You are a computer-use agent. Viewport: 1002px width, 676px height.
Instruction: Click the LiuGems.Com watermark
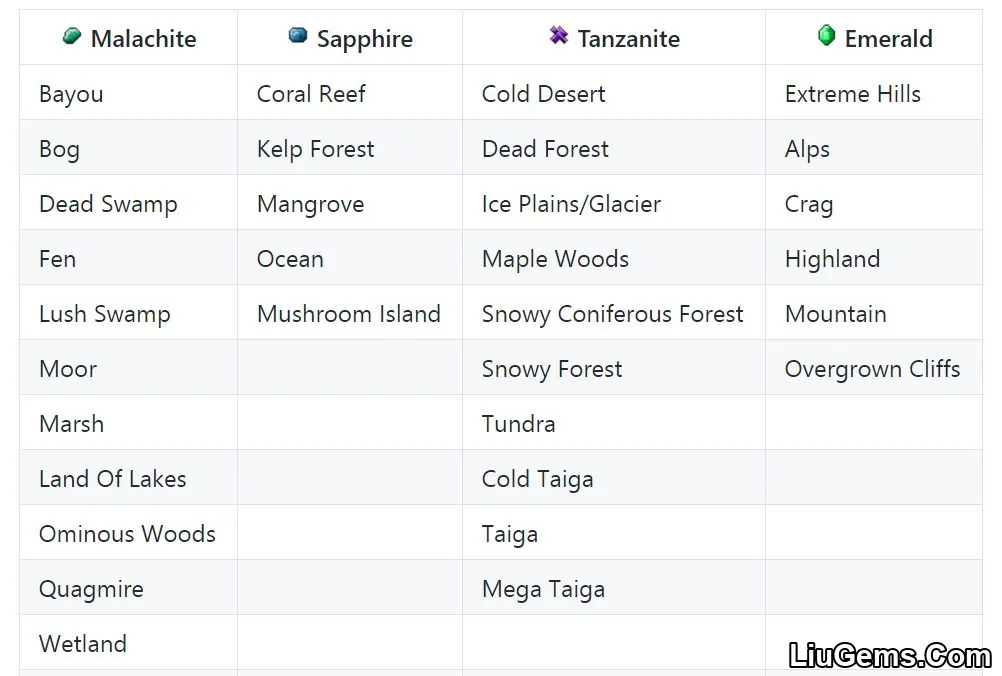(890, 656)
